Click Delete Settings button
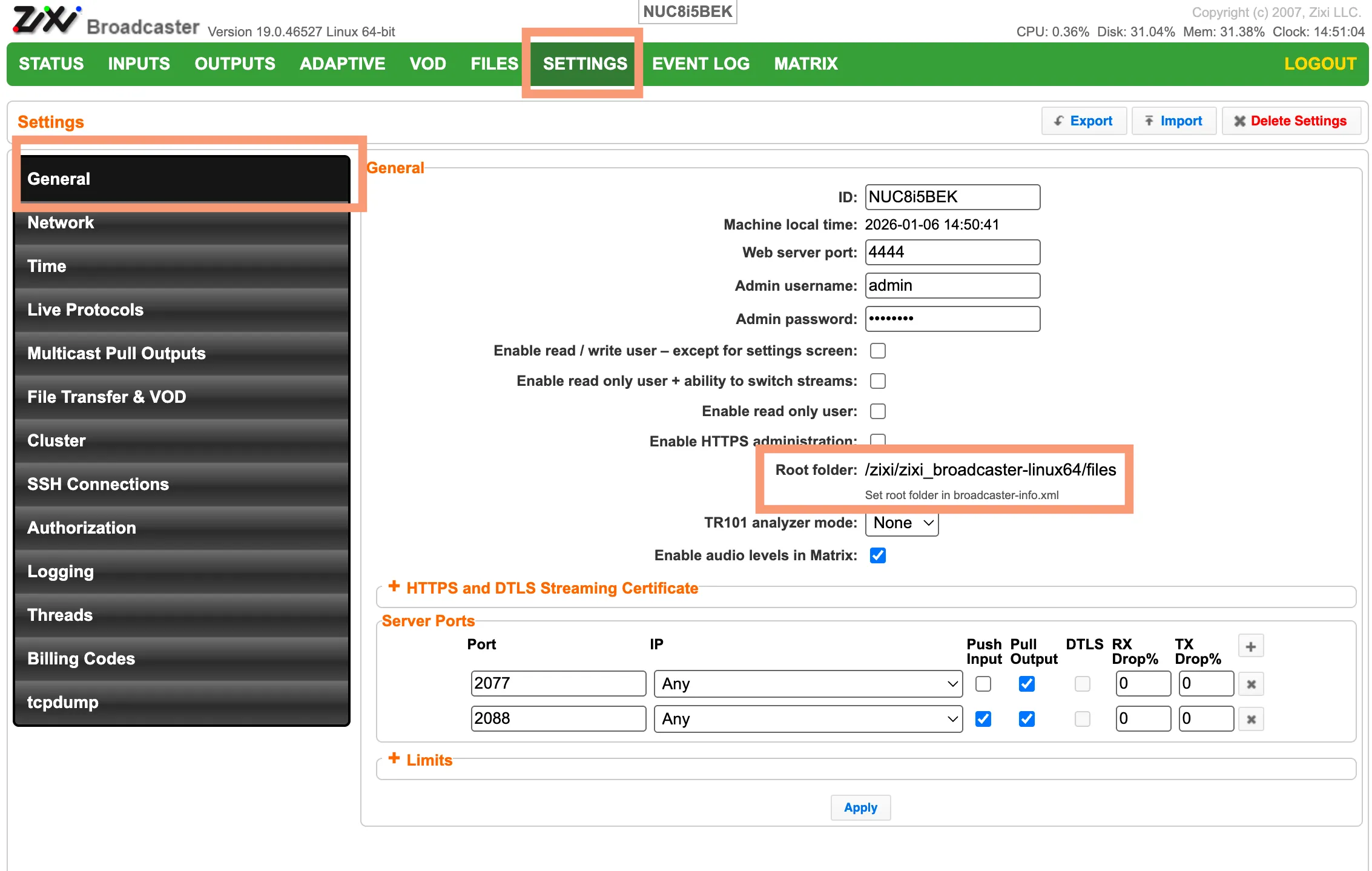 [1291, 121]
